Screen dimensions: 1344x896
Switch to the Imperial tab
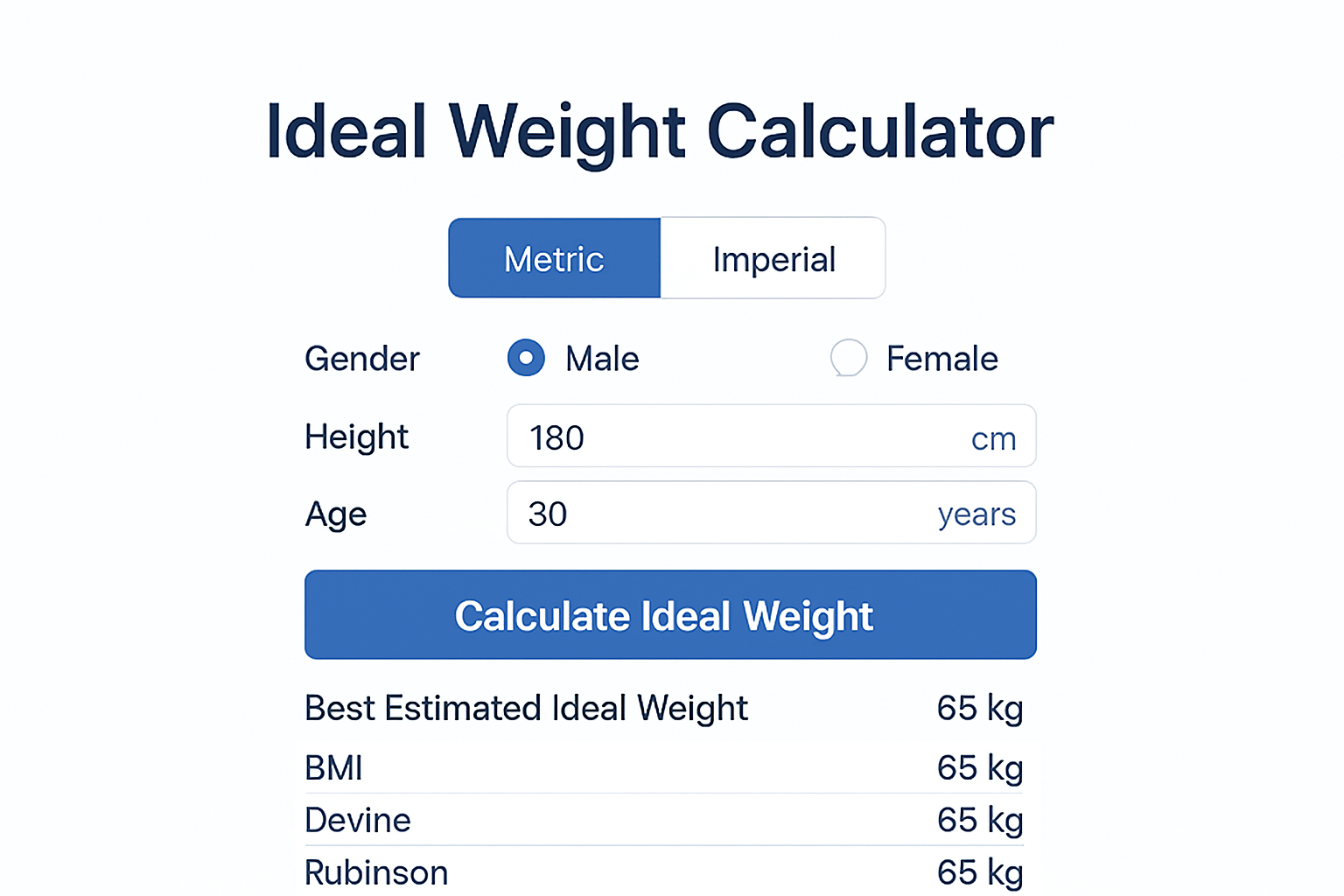[773, 258]
